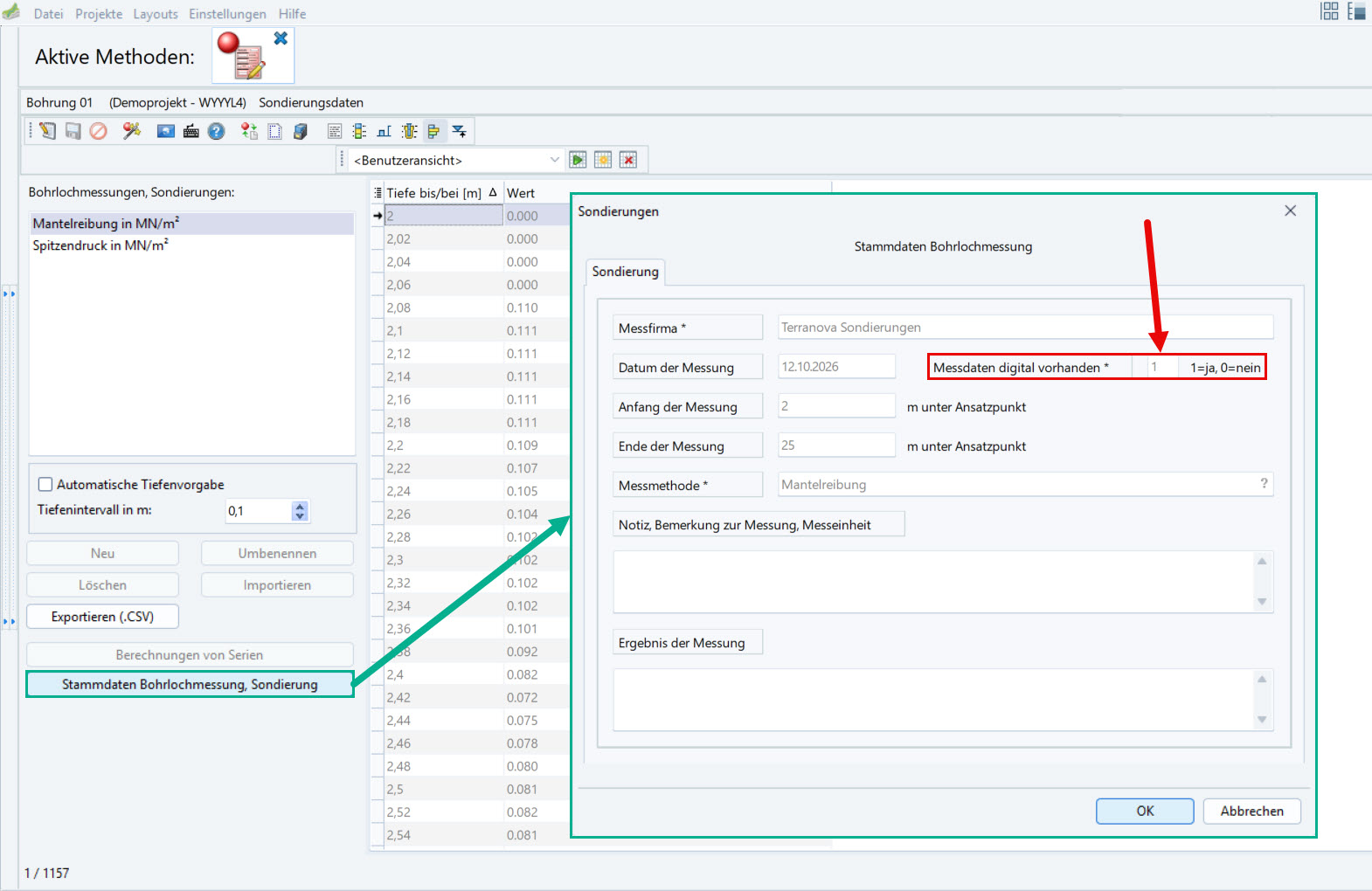Click the active method pin-note icon
The width and height of the screenshot is (1372, 891).
[x=242, y=55]
